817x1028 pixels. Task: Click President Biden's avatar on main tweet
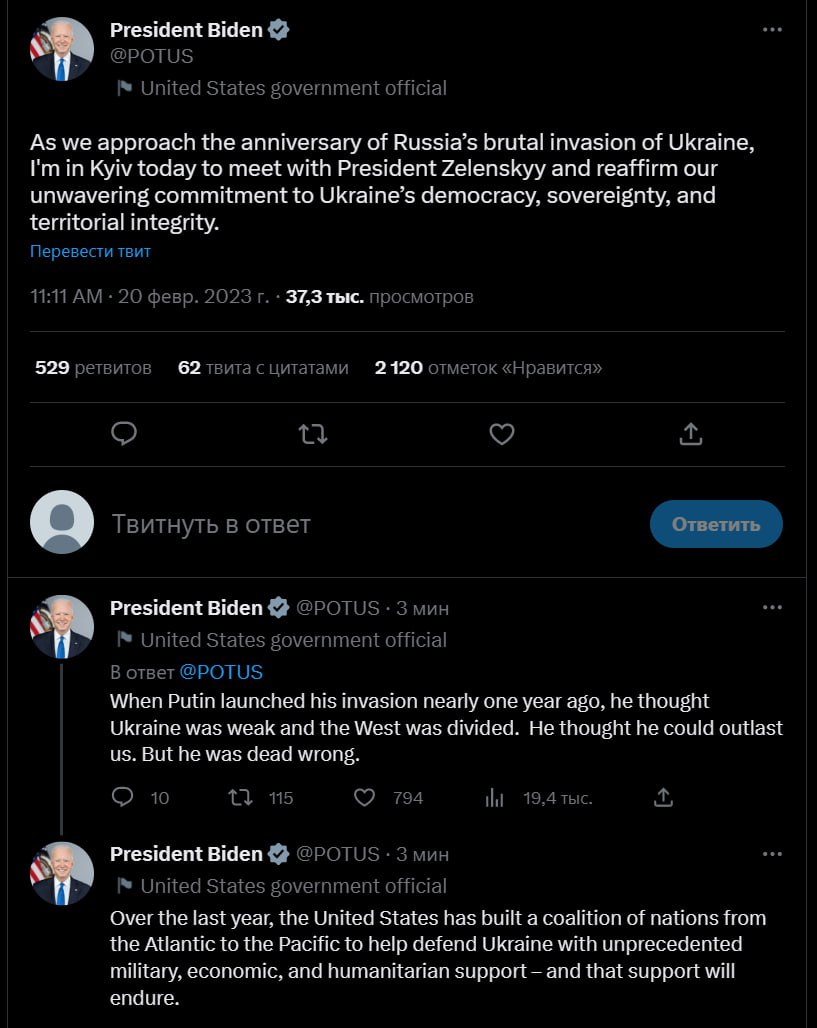[x=62, y=49]
